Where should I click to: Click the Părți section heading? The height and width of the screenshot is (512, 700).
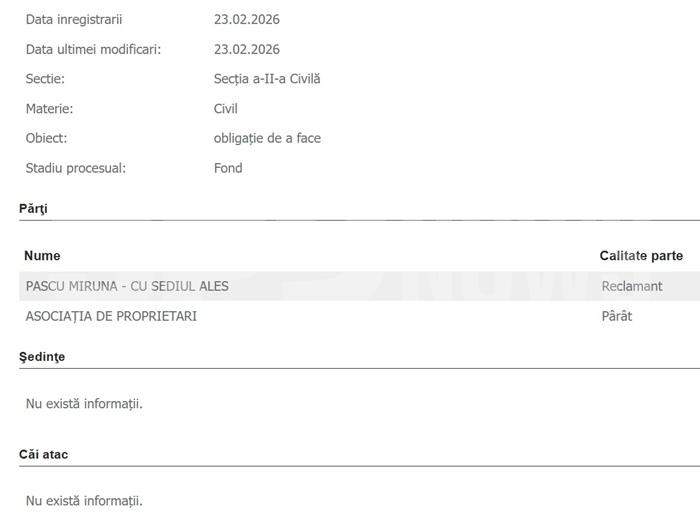click(x=33, y=209)
